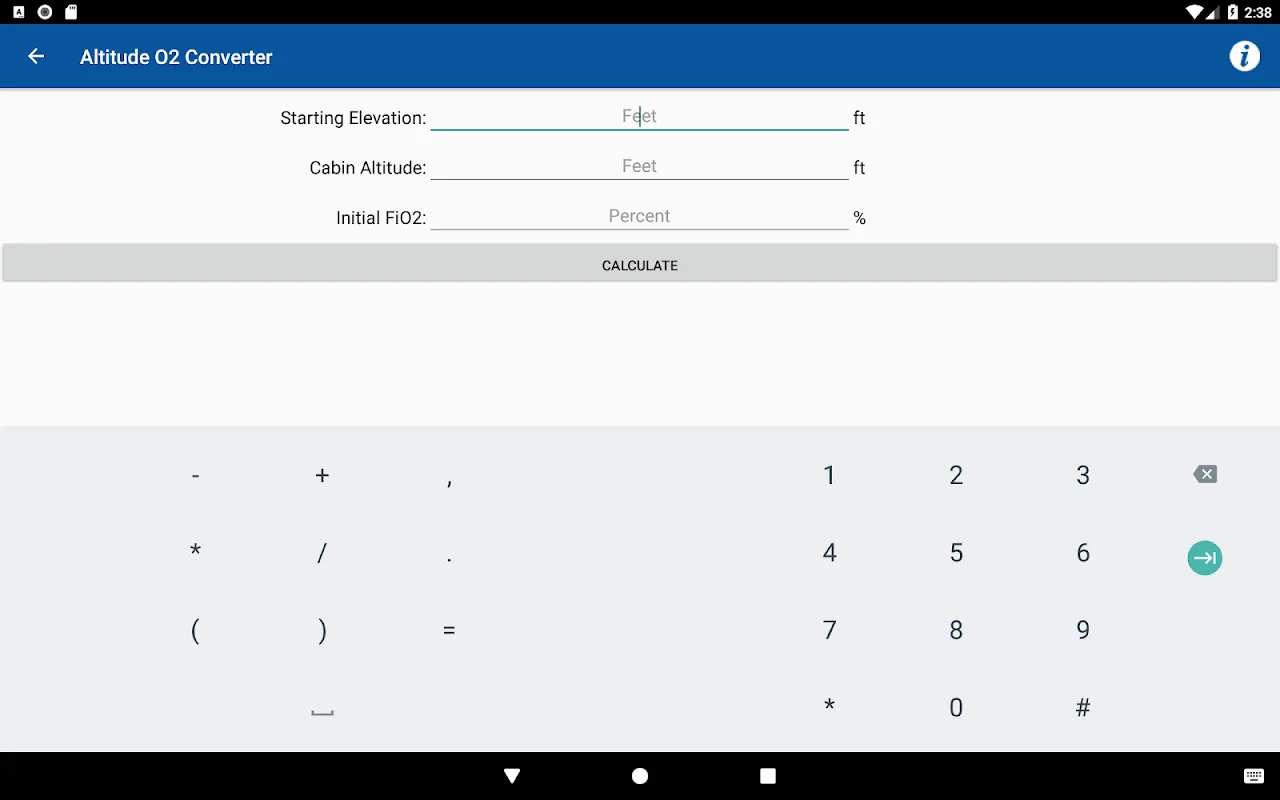Tap the Wi-Fi status icon
Screen dimensions: 1280x800
[x=1194, y=12]
